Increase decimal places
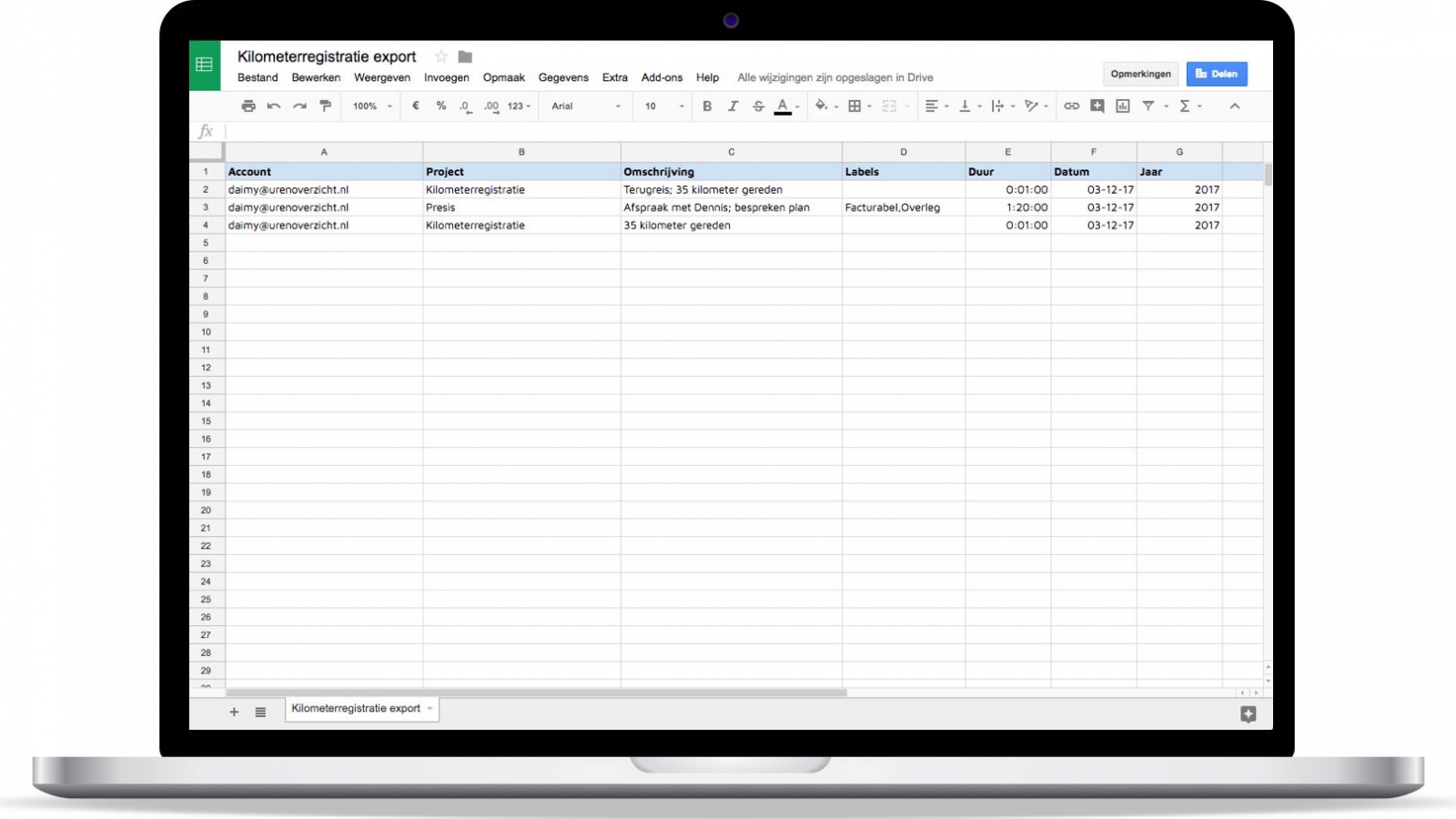The width and height of the screenshot is (1456, 819). (491, 106)
